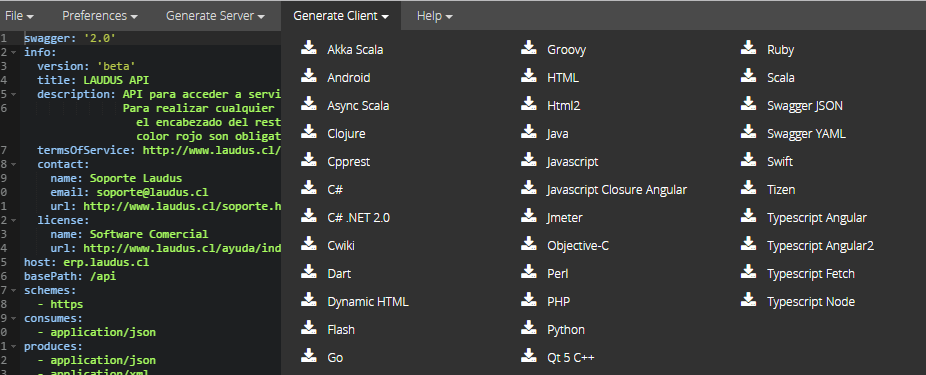Choose Typescript Angular2 client

click(x=820, y=246)
